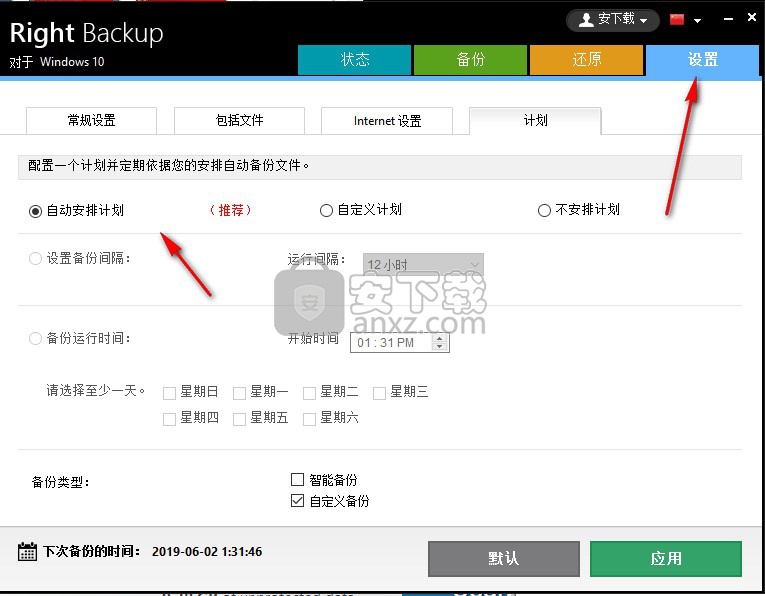Screen dimensions: 765x596
Task: Close the Right Backup window
Action: click(752, 17)
